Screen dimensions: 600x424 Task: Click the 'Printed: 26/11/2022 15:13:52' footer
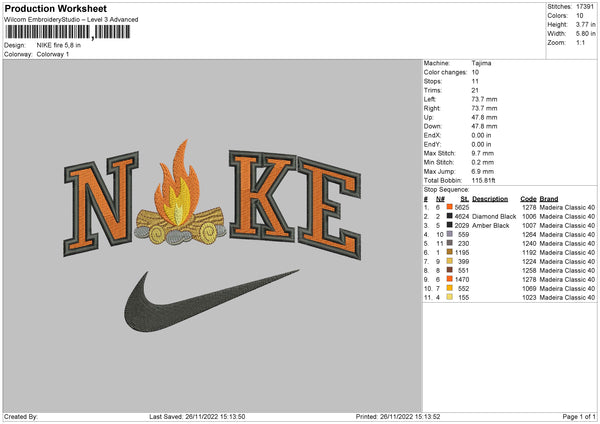(398, 416)
